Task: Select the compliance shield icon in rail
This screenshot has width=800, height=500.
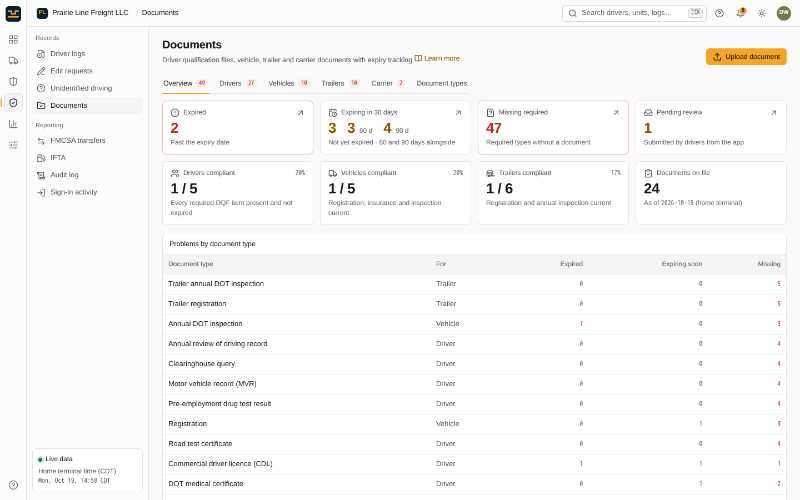Action: pos(13,103)
